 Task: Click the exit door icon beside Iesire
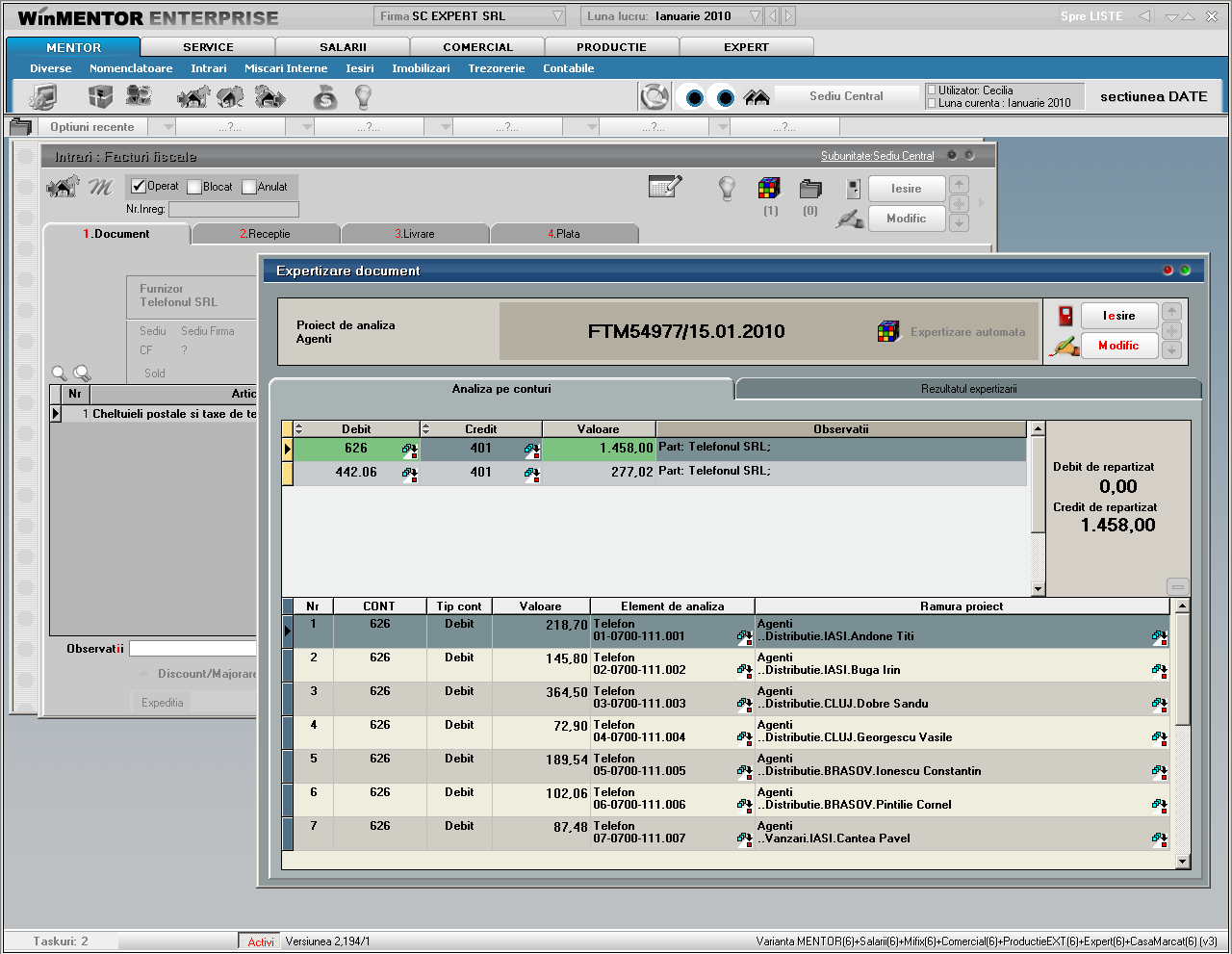point(1065,316)
